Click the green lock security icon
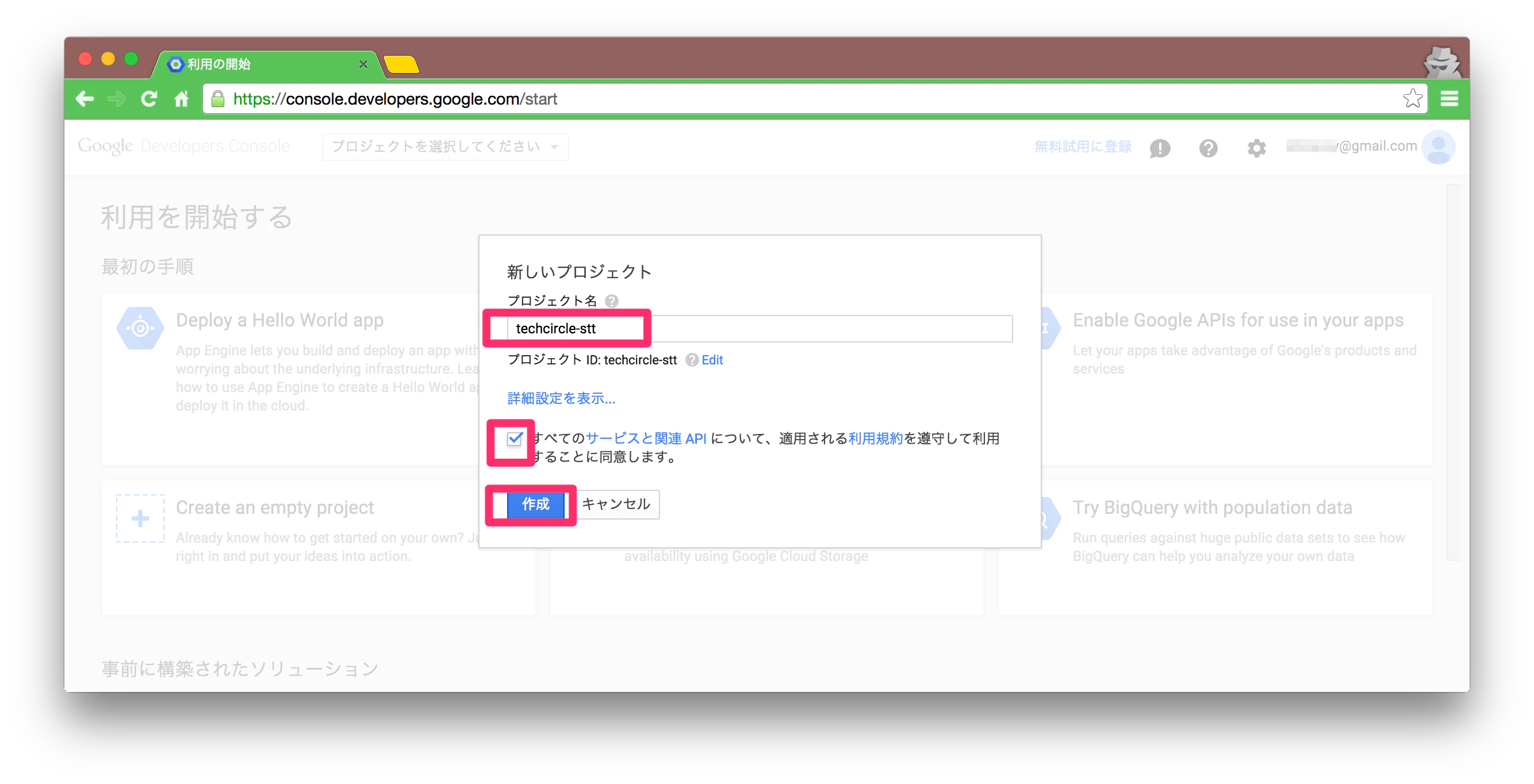 point(218,99)
